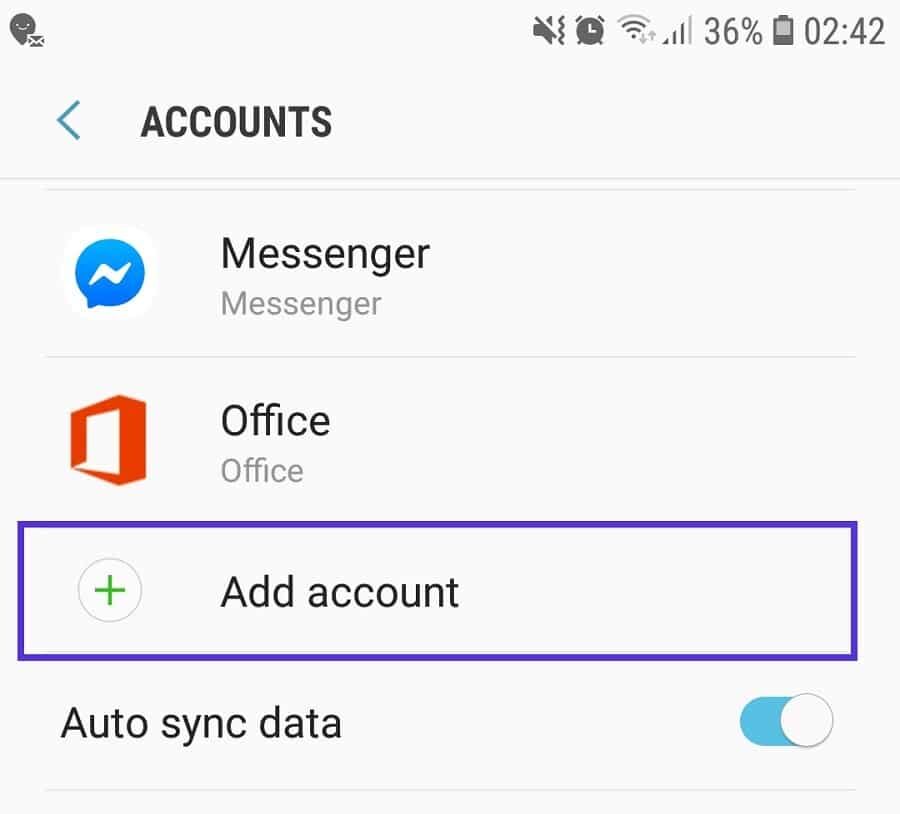Tap the Auto sync data label

(201, 724)
